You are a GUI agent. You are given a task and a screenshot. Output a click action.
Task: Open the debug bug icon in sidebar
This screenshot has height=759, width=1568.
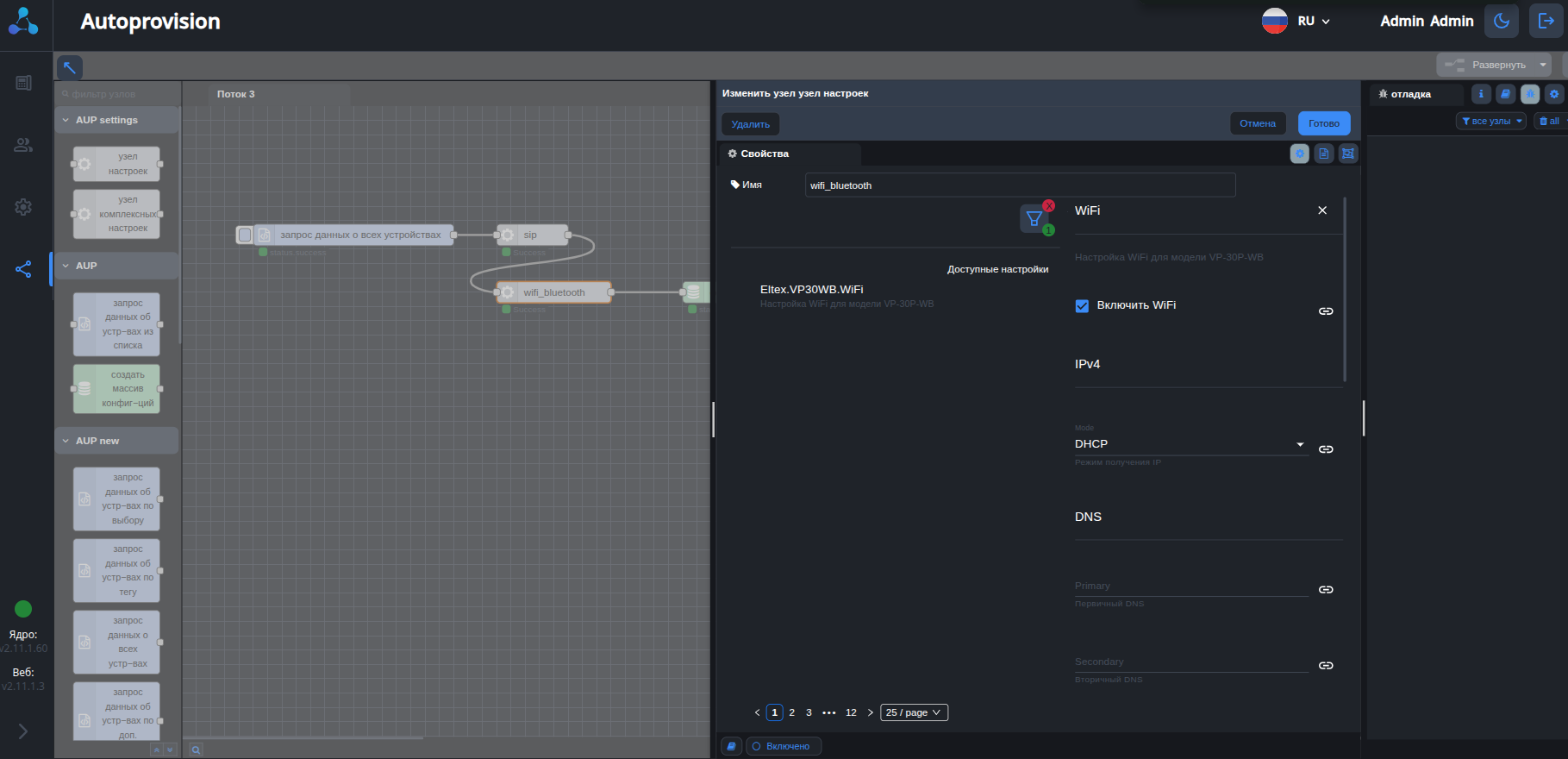1529,94
